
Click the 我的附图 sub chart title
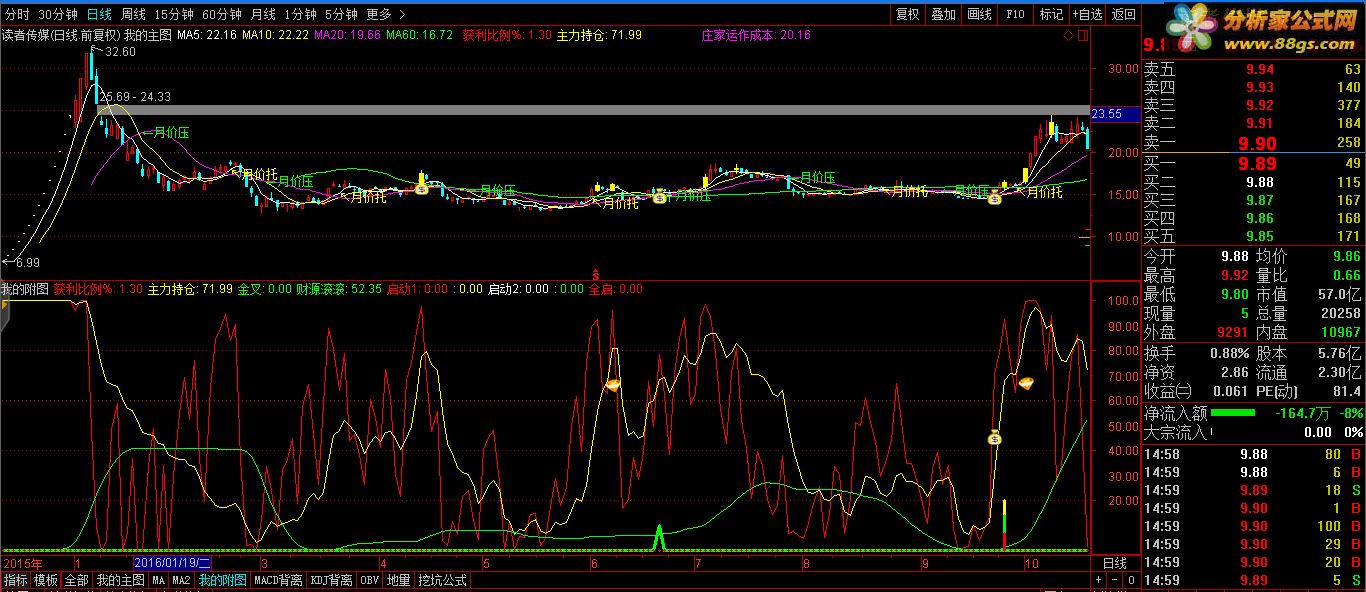coord(25,289)
